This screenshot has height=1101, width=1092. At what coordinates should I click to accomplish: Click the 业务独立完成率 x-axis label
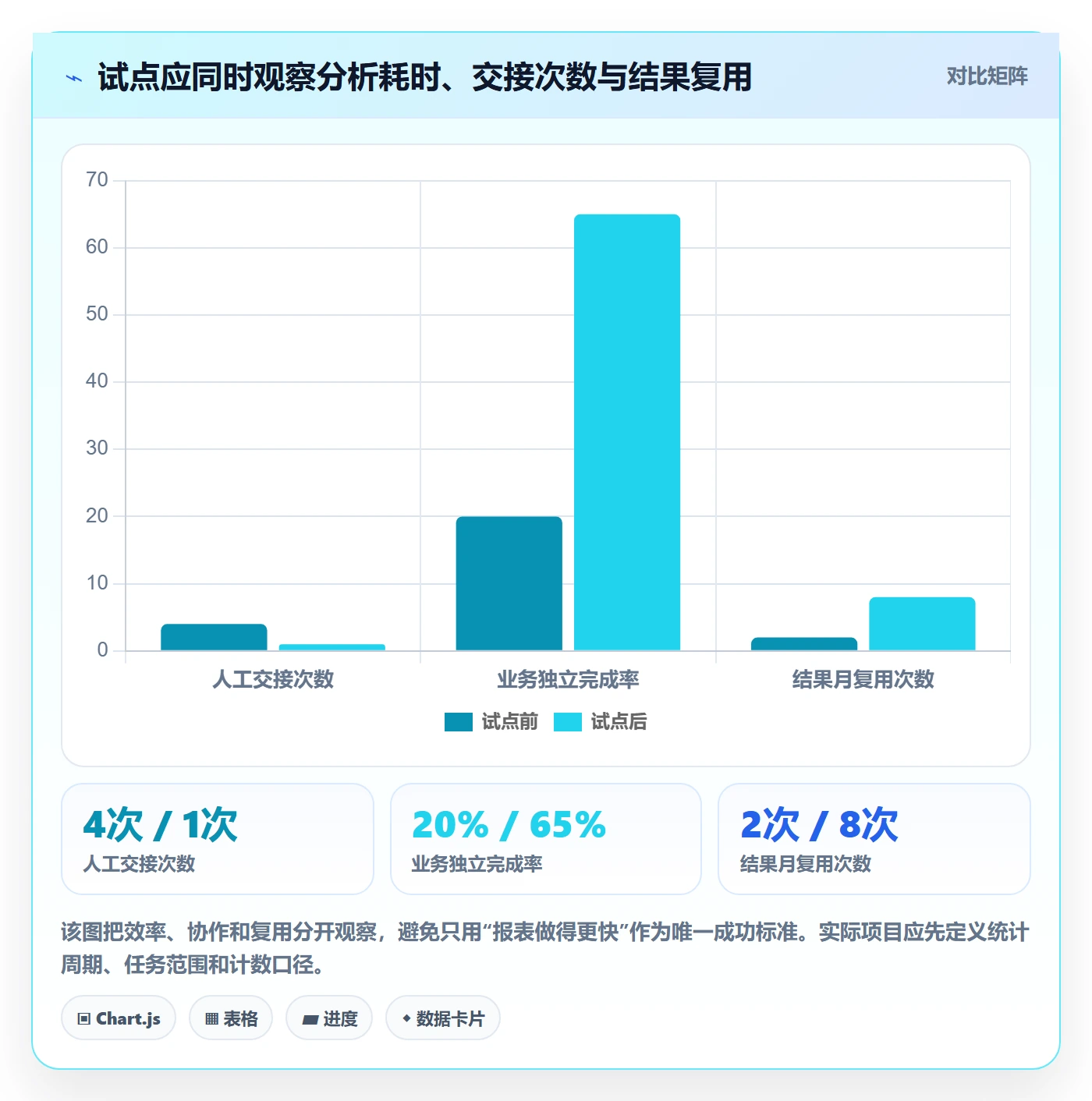568,679
